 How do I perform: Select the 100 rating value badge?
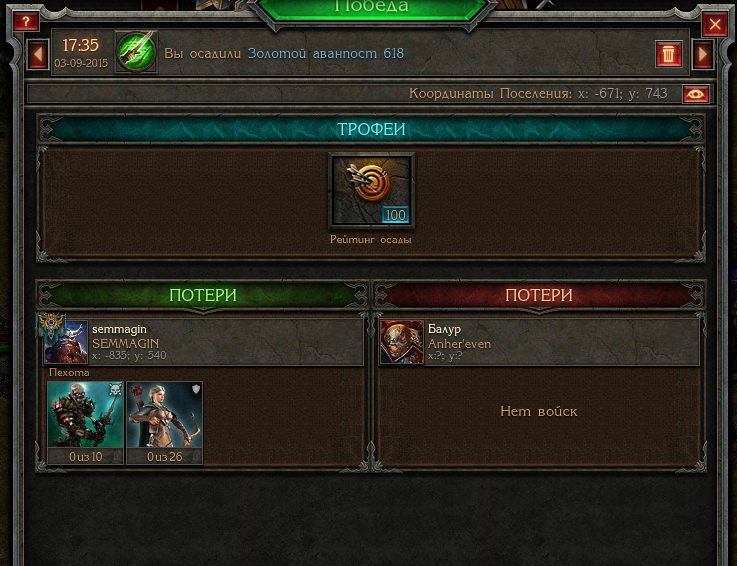tap(395, 215)
